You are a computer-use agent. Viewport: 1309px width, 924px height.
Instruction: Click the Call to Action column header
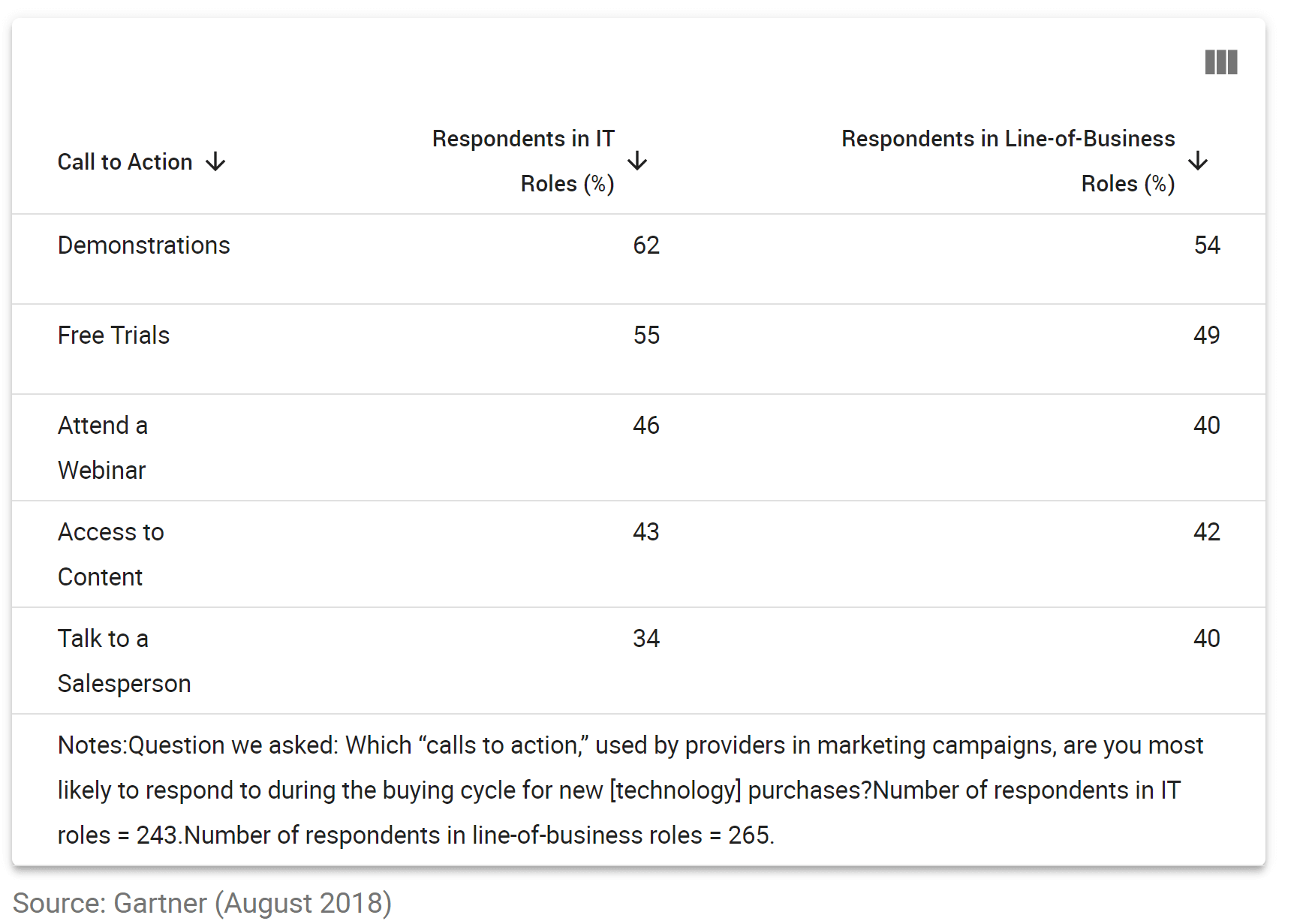click(x=125, y=162)
